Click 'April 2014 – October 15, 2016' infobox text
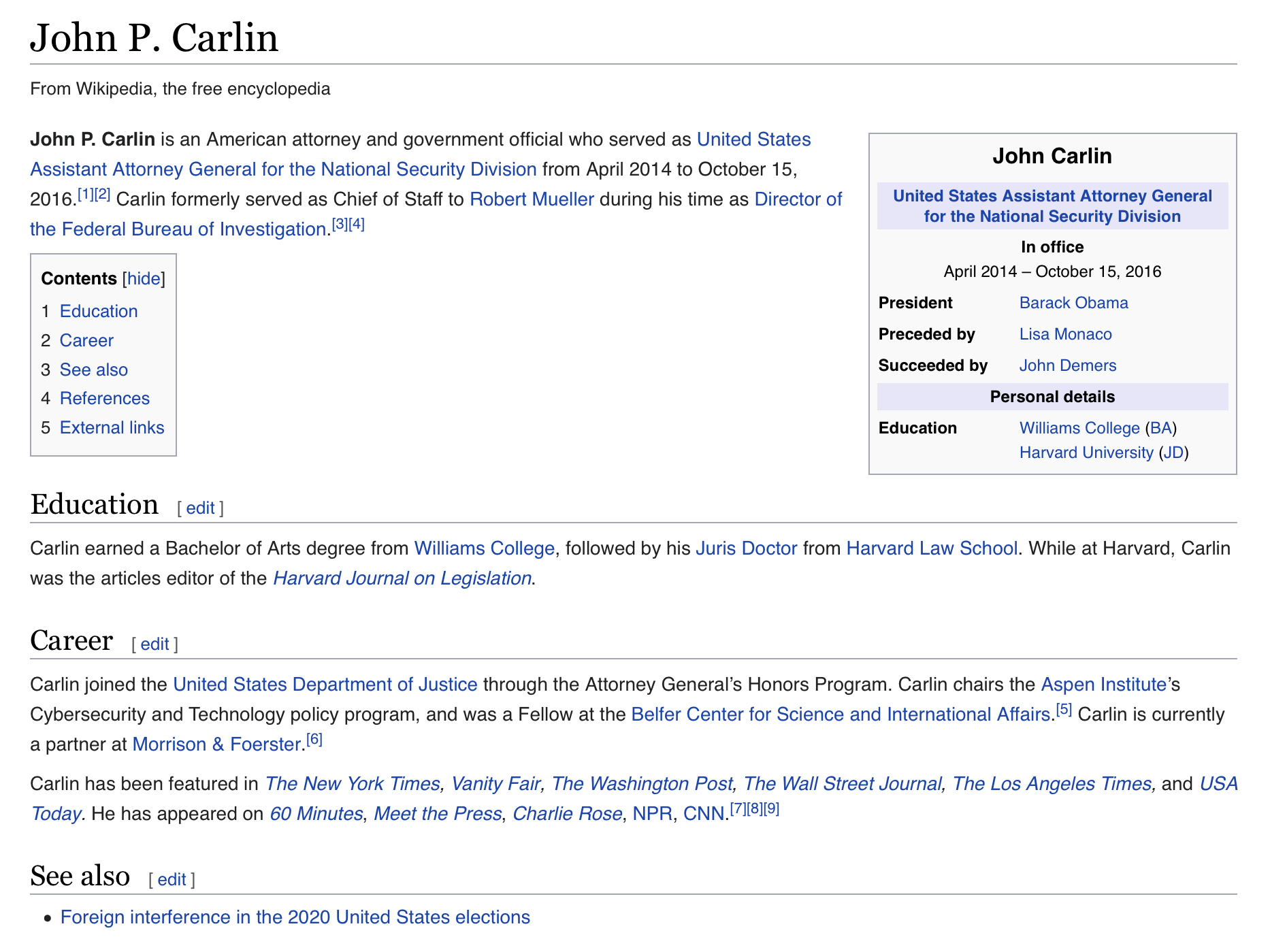Image resolution: width=1270 pixels, height=952 pixels. click(x=1052, y=272)
